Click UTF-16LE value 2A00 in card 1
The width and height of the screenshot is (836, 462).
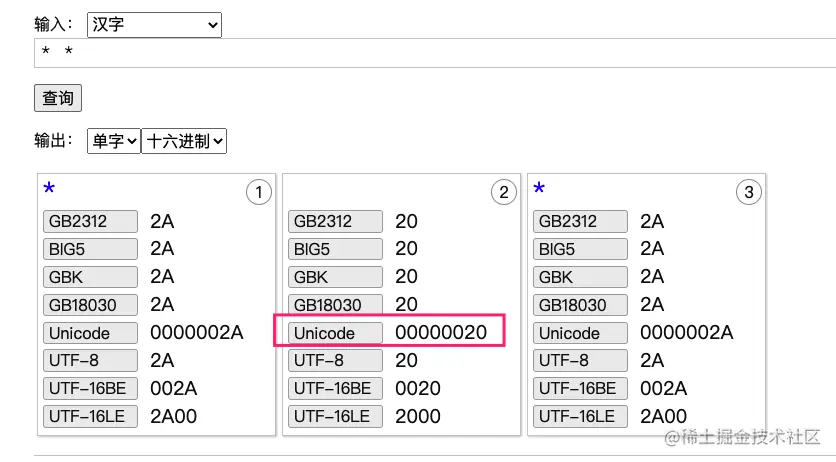click(x=173, y=416)
